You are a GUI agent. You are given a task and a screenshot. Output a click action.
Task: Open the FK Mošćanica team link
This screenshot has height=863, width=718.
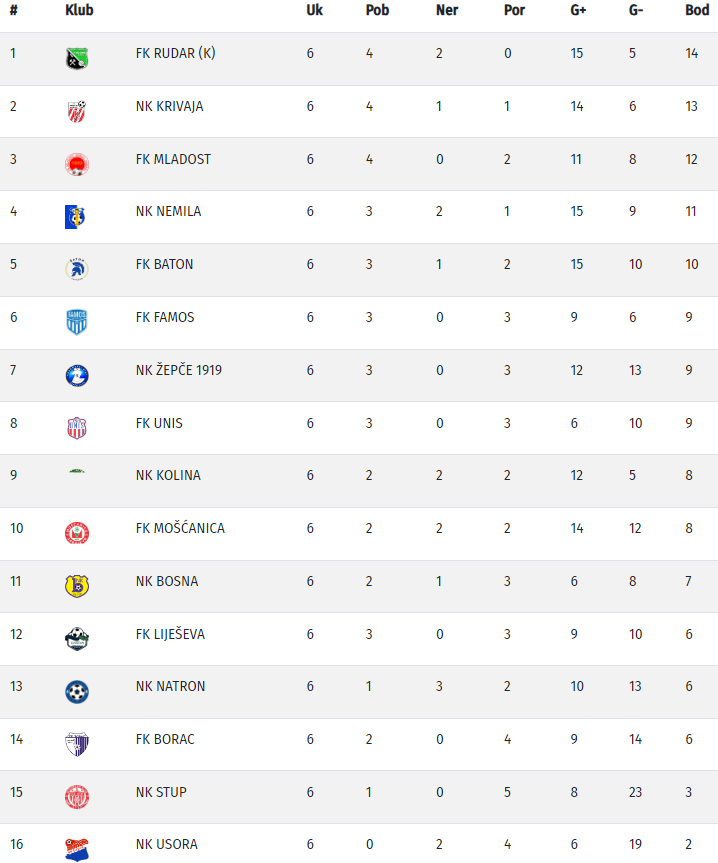pos(180,528)
